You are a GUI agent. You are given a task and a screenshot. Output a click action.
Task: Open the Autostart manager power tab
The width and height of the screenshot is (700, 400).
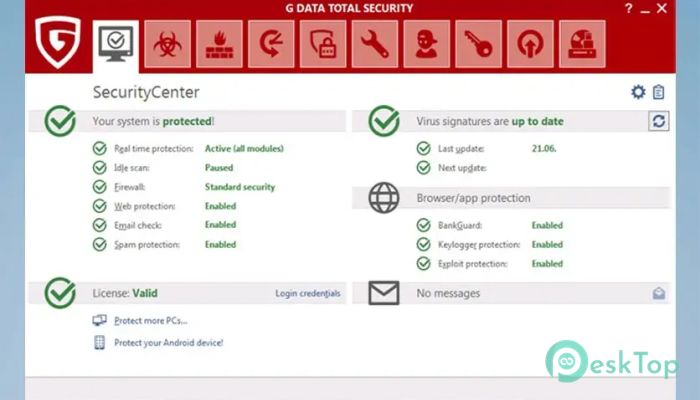(530, 44)
